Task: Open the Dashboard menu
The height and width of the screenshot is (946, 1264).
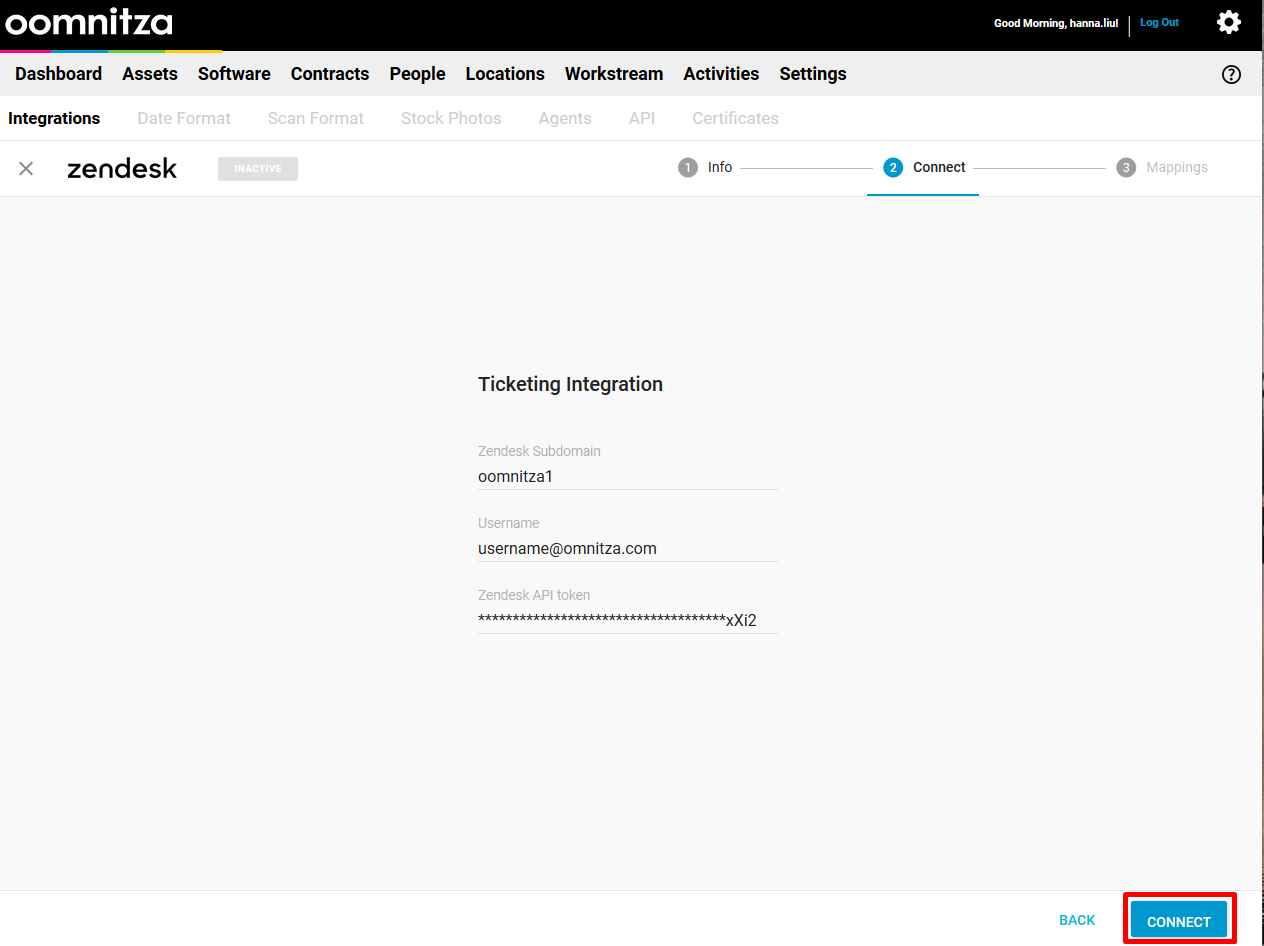Action: coord(58,74)
